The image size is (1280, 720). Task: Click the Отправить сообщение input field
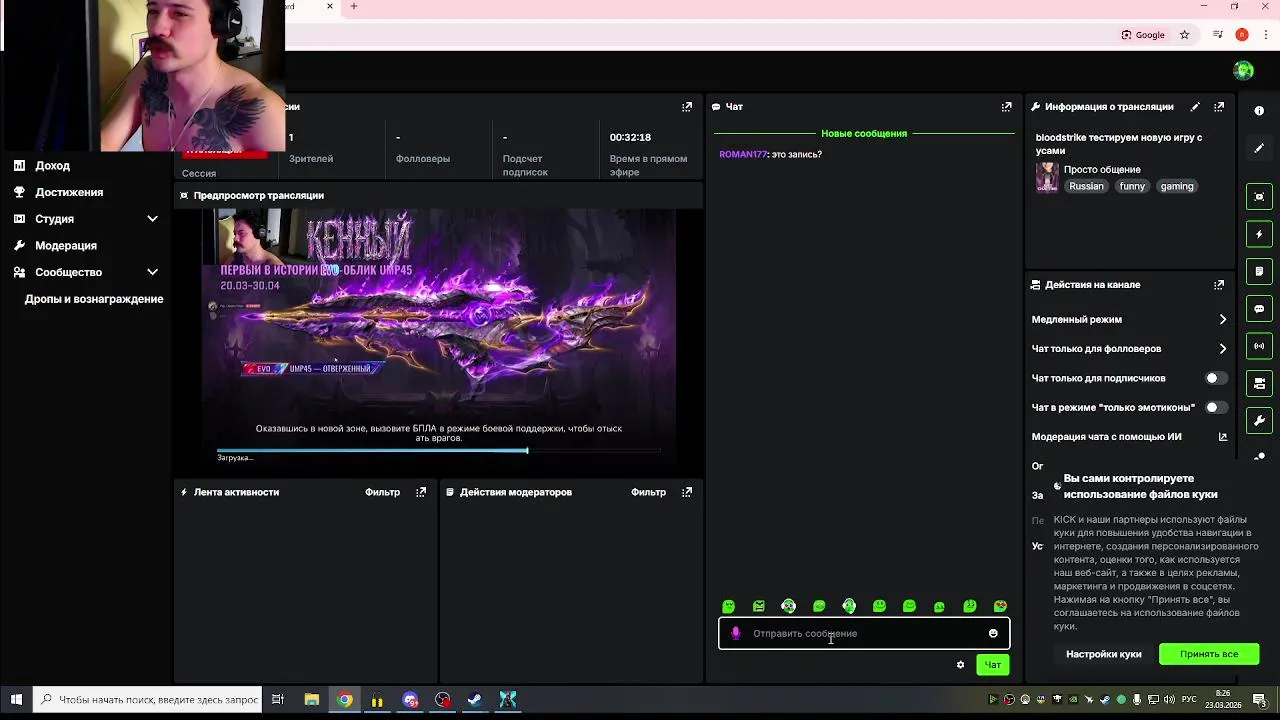tap(864, 633)
